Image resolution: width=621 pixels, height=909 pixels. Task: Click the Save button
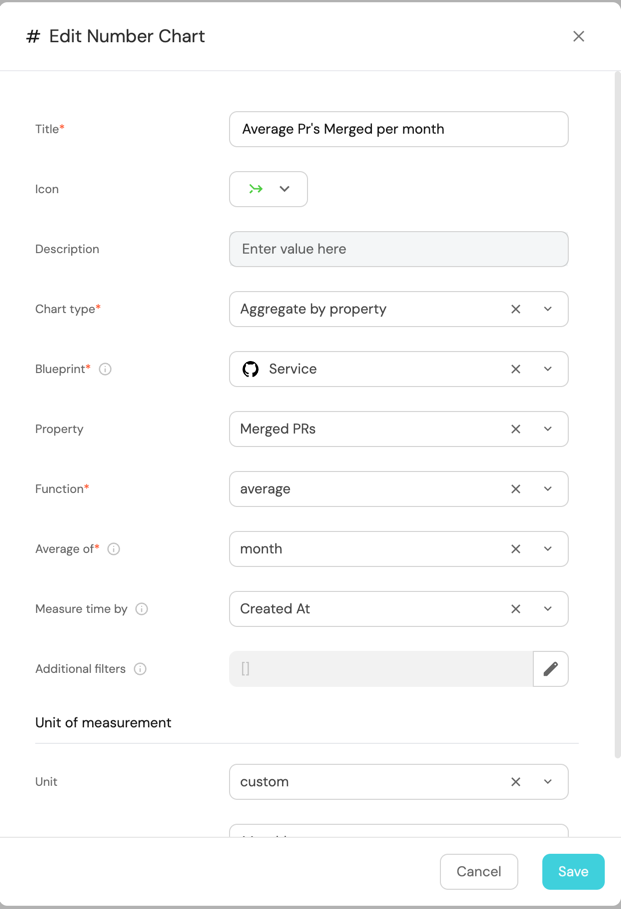click(573, 872)
